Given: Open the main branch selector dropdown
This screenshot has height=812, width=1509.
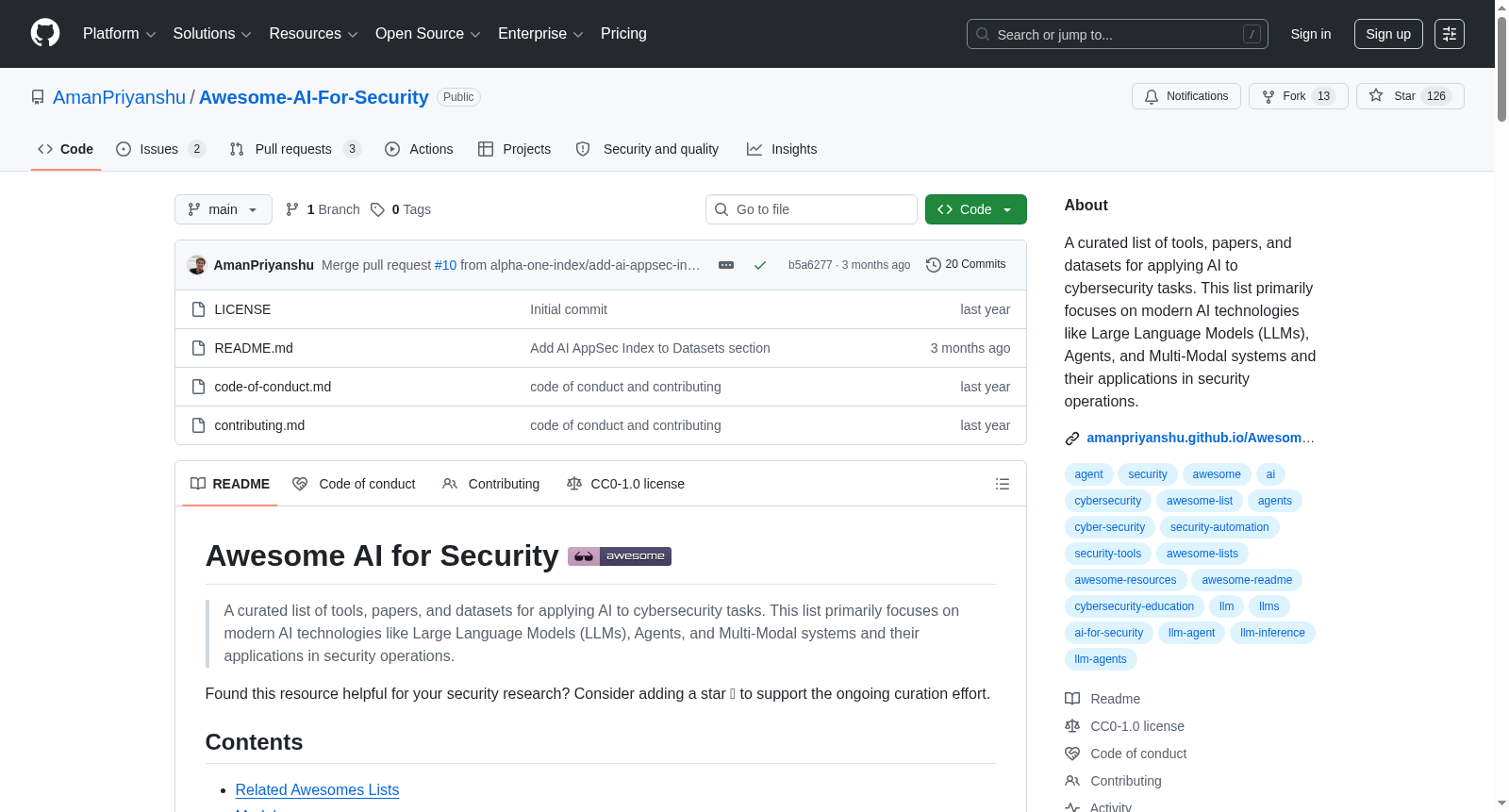Looking at the screenshot, I should pos(224,209).
